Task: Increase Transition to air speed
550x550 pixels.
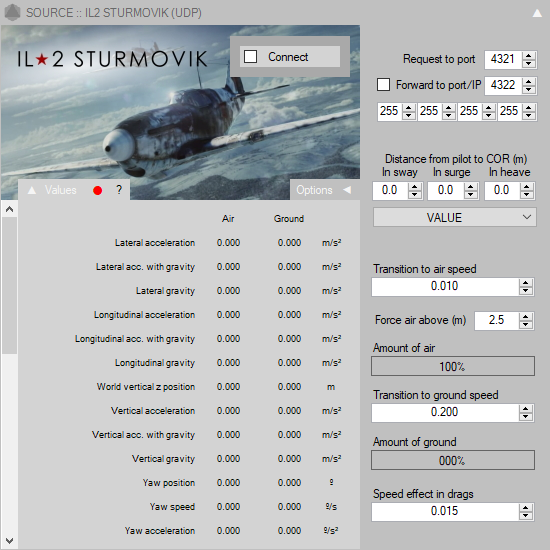Action: 525,283
